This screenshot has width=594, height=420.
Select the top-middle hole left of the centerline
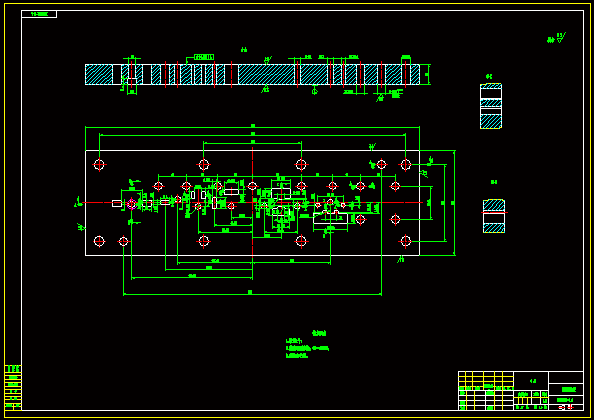[x=203, y=165]
